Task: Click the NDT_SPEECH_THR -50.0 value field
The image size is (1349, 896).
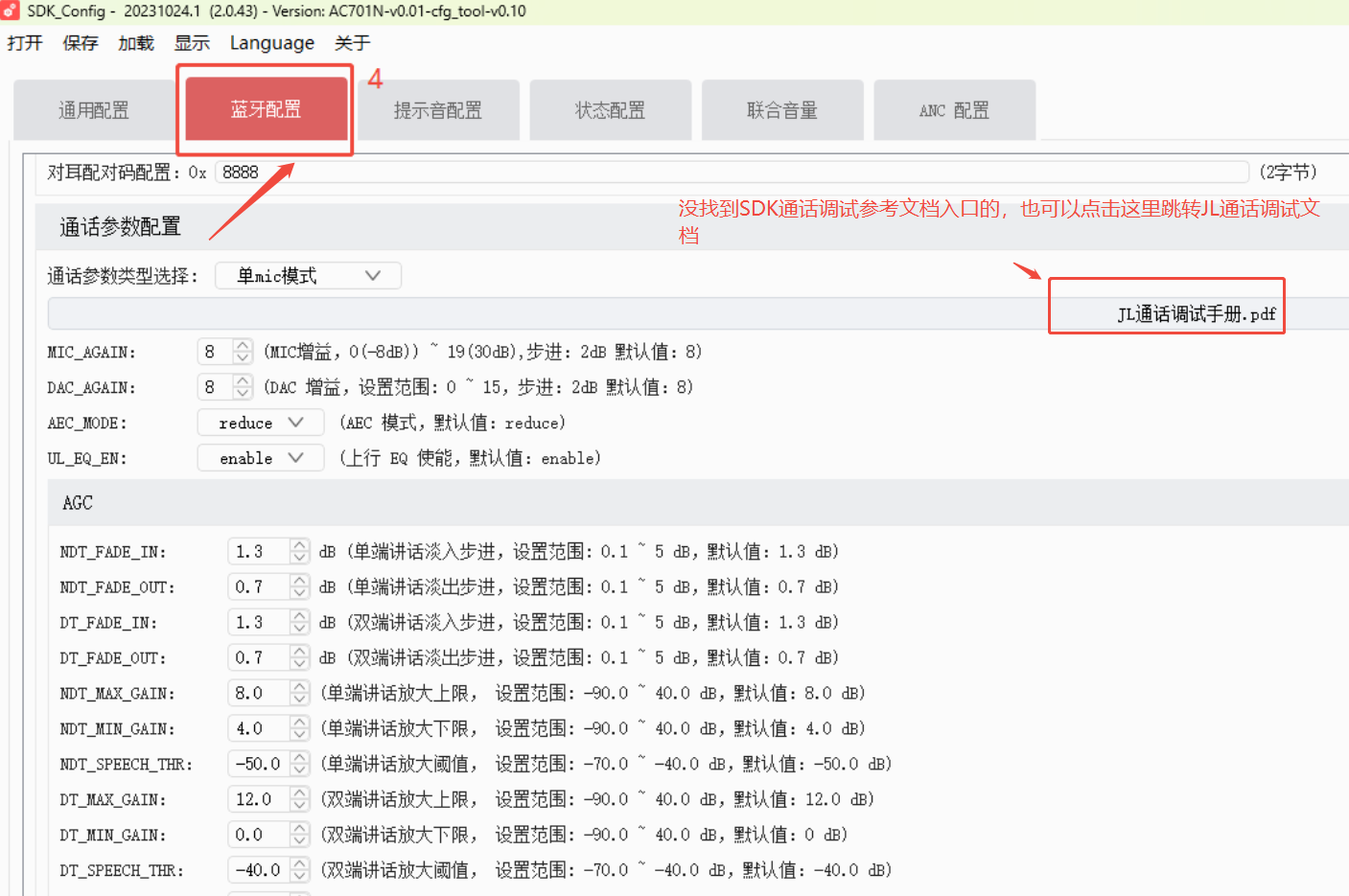Action: tap(258, 764)
